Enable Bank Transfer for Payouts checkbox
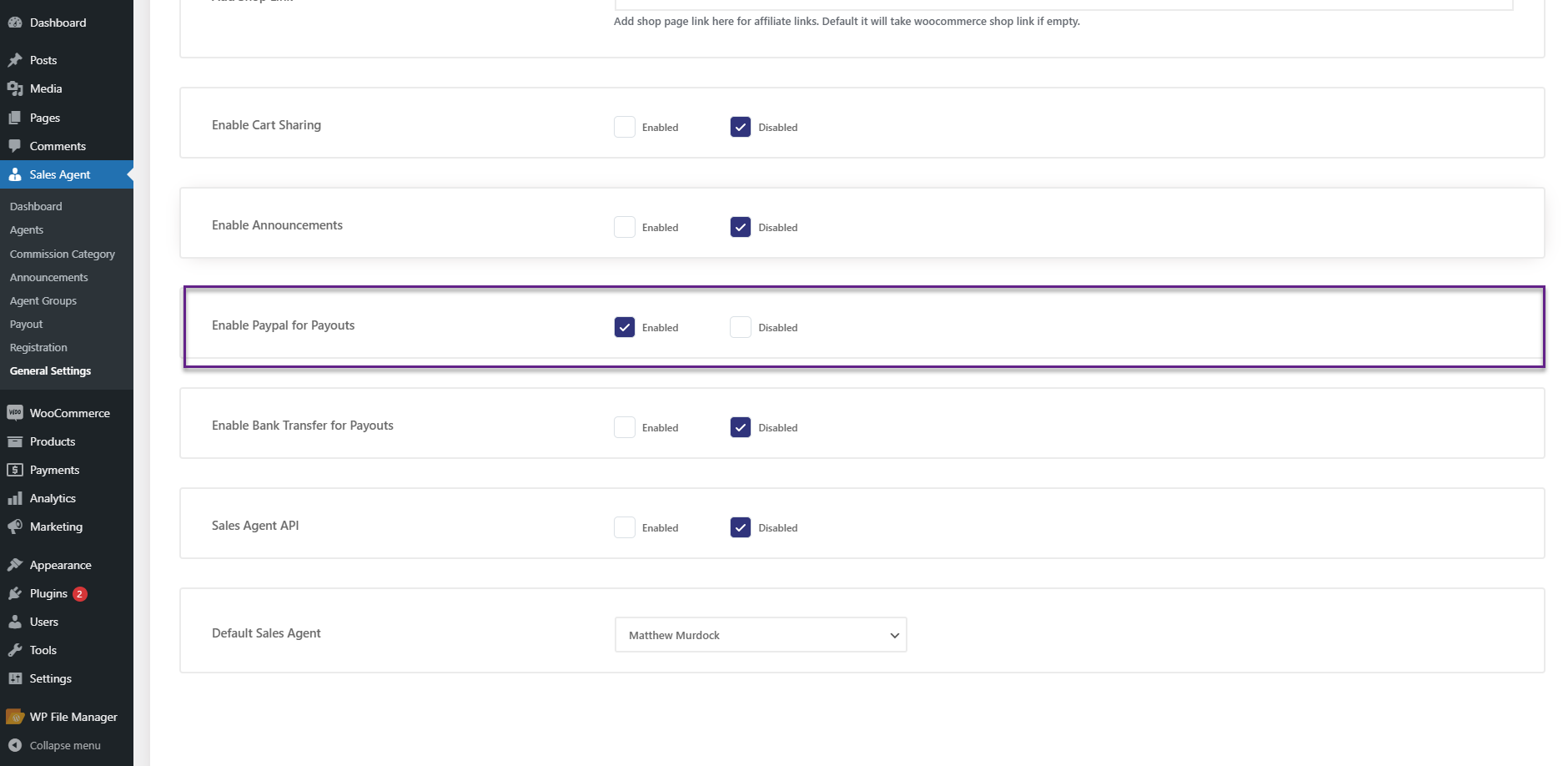1568x766 pixels. coord(625,427)
